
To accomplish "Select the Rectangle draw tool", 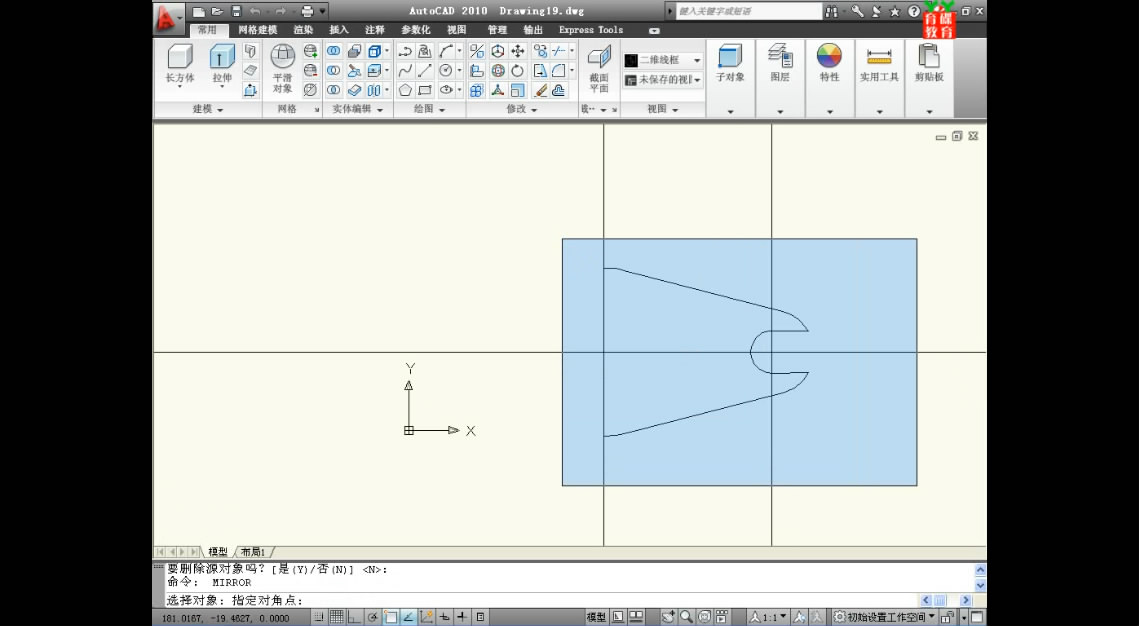I will (x=426, y=90).
